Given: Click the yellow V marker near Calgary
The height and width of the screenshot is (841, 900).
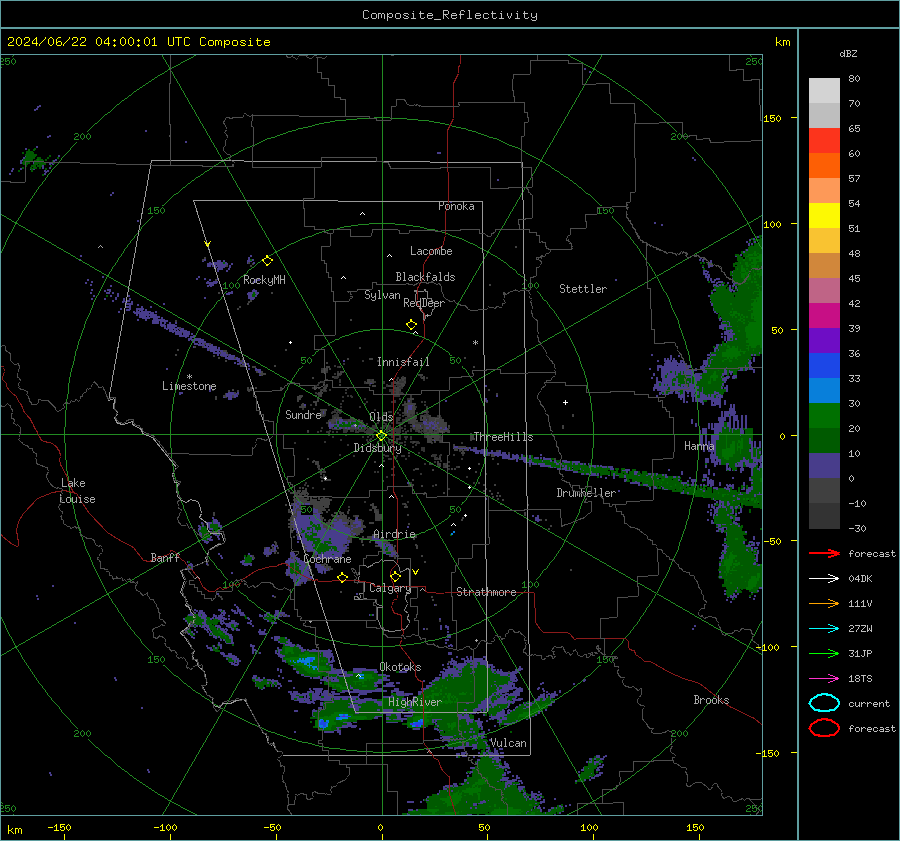Looking at the screenshot, I should [x=415, y=572].
